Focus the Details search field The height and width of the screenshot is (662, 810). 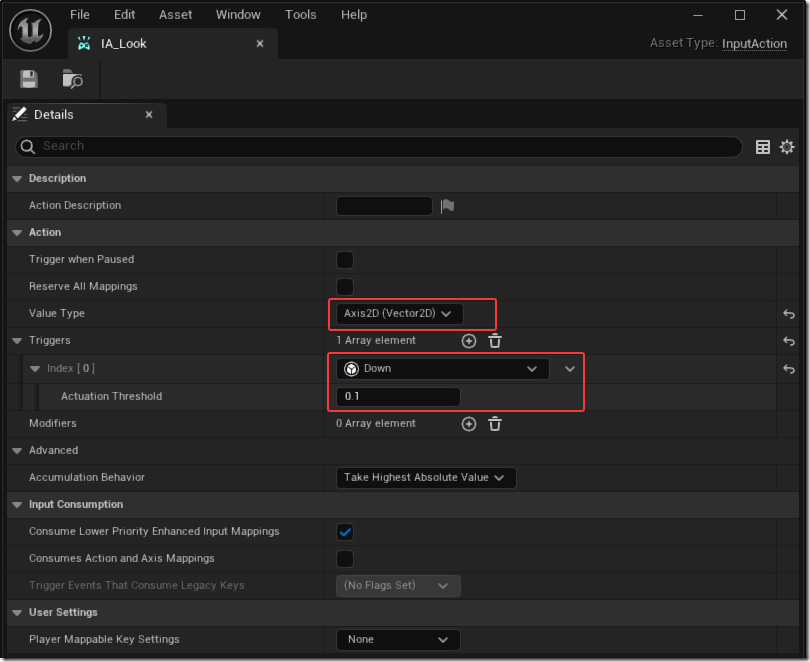coord(379,147)
